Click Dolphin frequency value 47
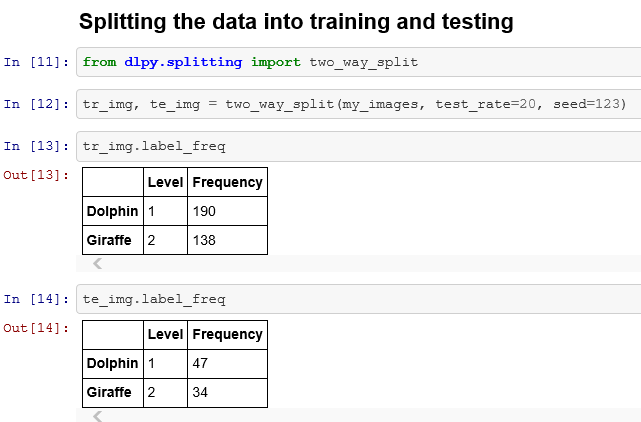 (200, 363)
